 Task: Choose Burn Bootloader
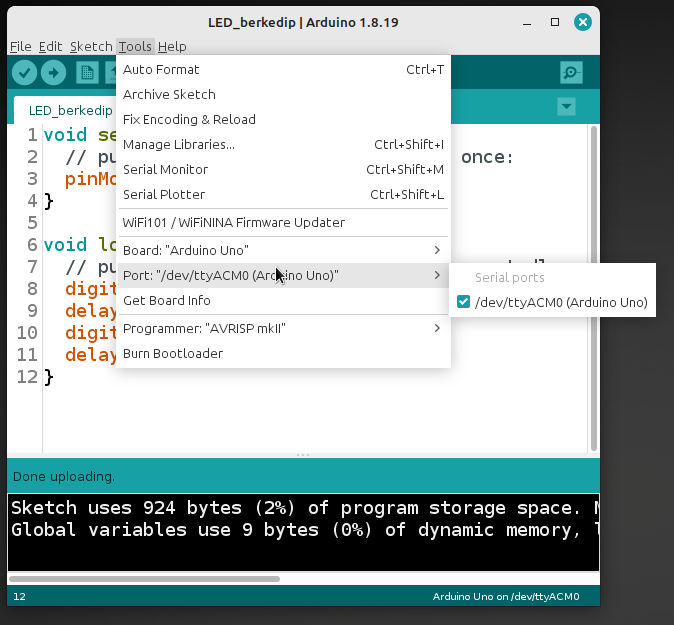point(283,353)
